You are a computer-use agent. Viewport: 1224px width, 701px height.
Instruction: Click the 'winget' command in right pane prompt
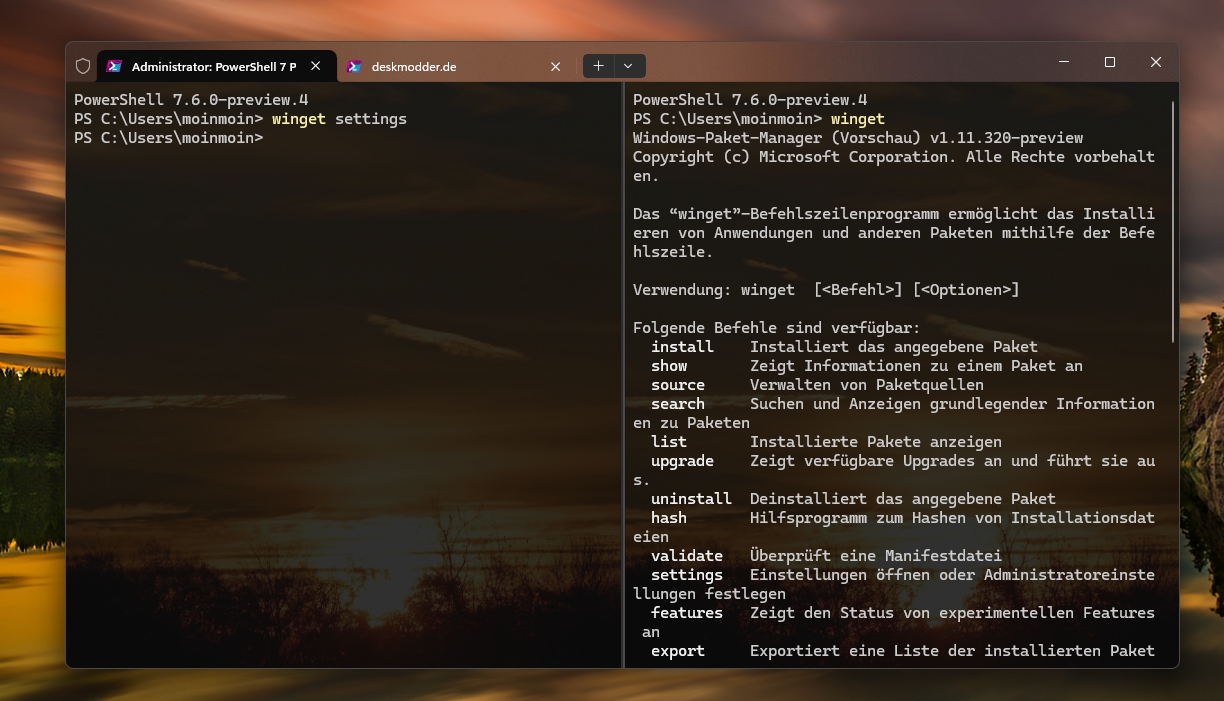coord(858,119)
